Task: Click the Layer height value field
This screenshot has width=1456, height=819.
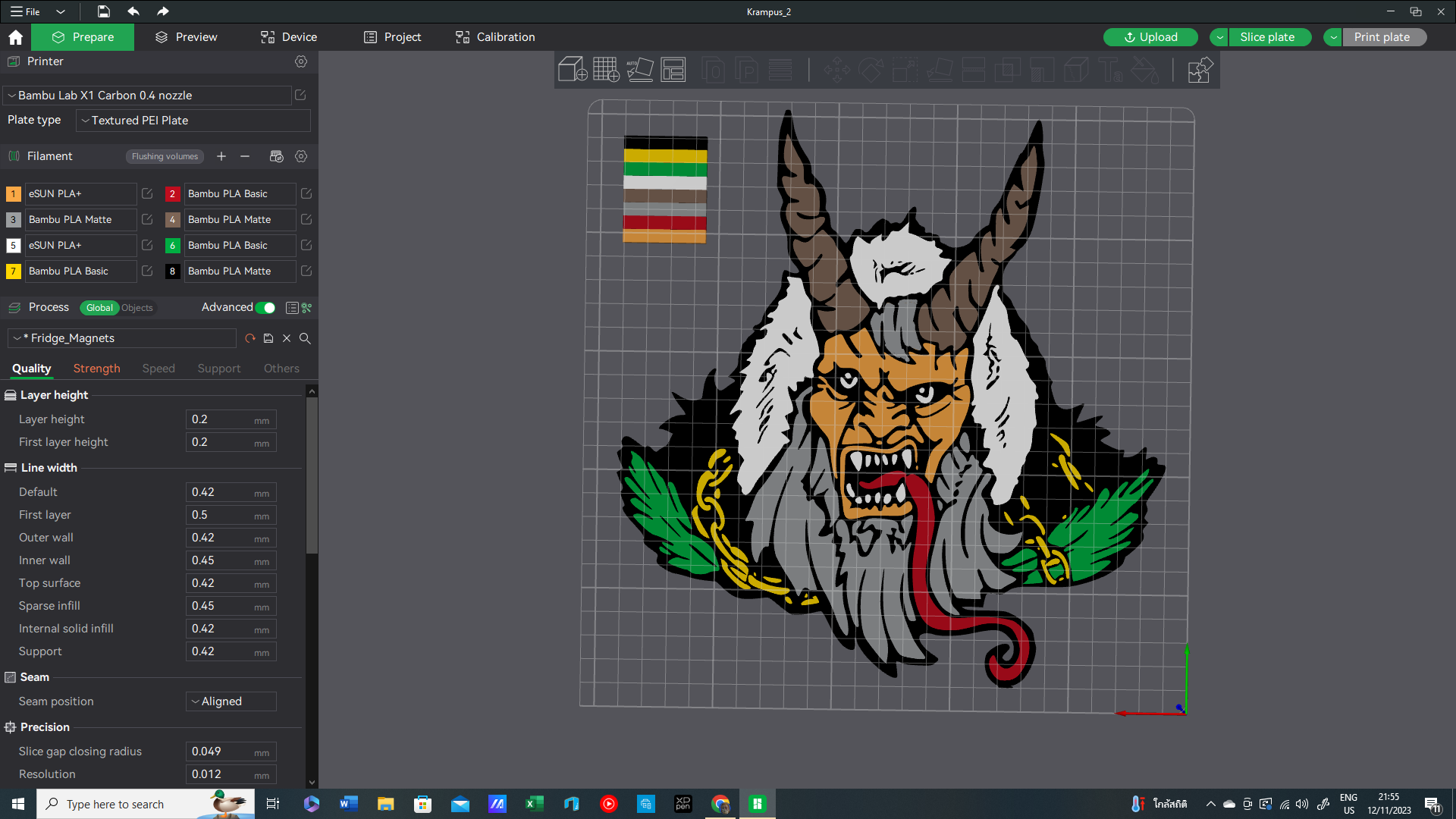Action: tap(231, 419)
